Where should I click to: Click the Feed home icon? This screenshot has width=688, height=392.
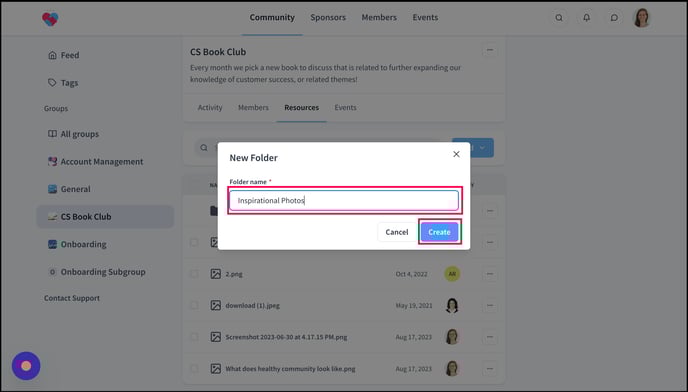tap(52, 55)
